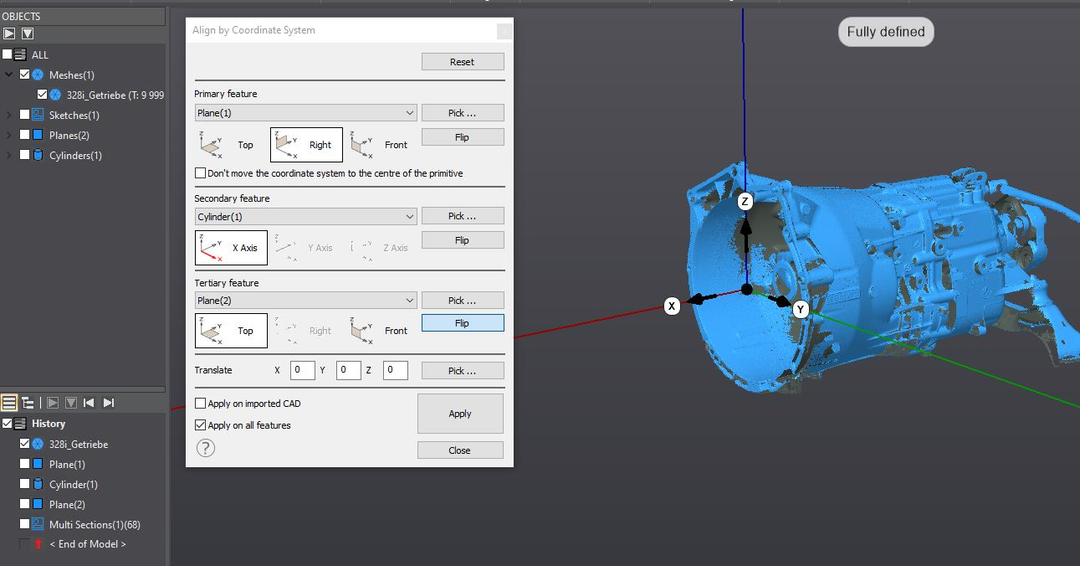Choose X Axis orientation for secondary feature
Screen dimensions: 1080x566
tap(230, 247)
